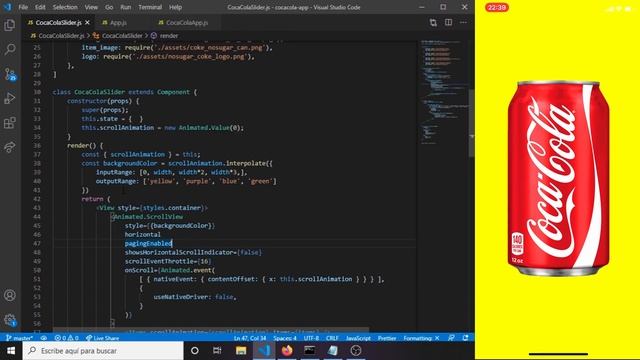This screenshot has height=360, width=640.
Task: Open notifications bell in status bar
Action: (465, 338)
